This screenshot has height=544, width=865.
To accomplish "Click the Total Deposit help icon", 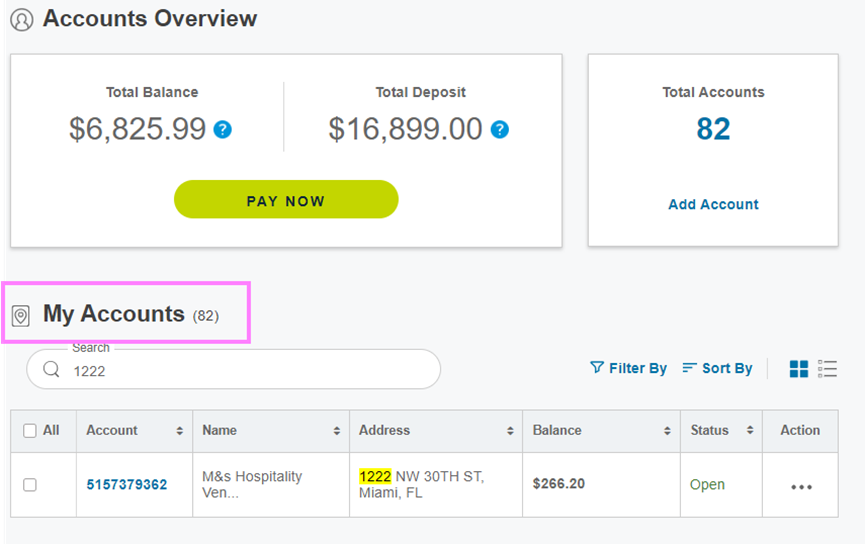I will click(500, 130).
